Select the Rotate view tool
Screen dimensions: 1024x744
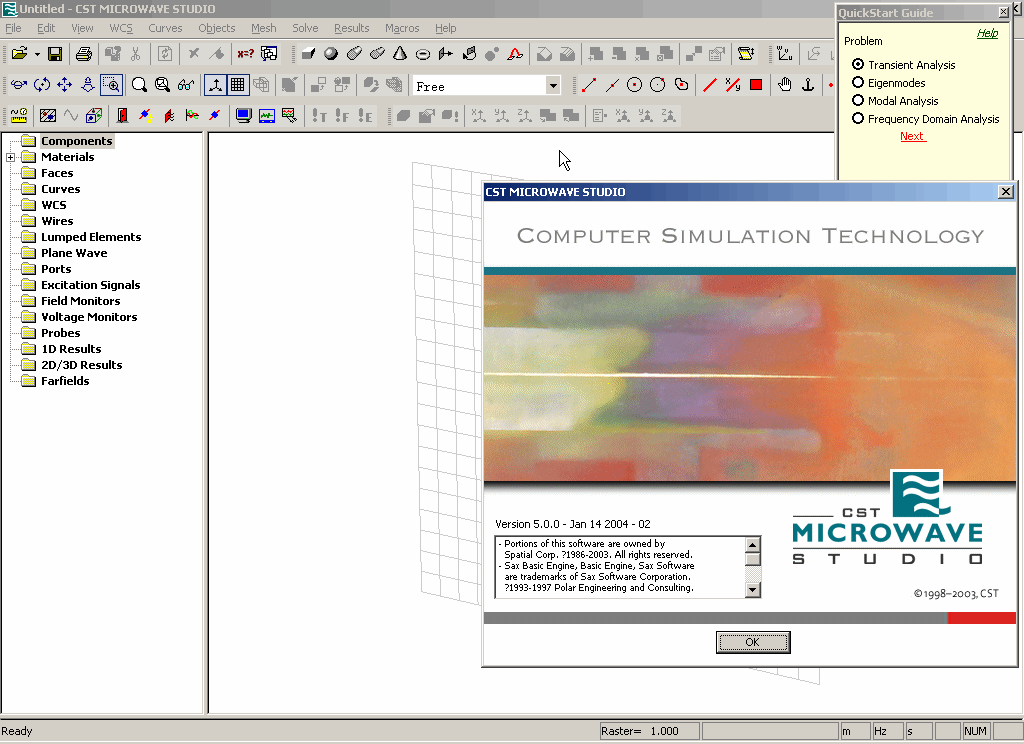click(x=42, y=84)
